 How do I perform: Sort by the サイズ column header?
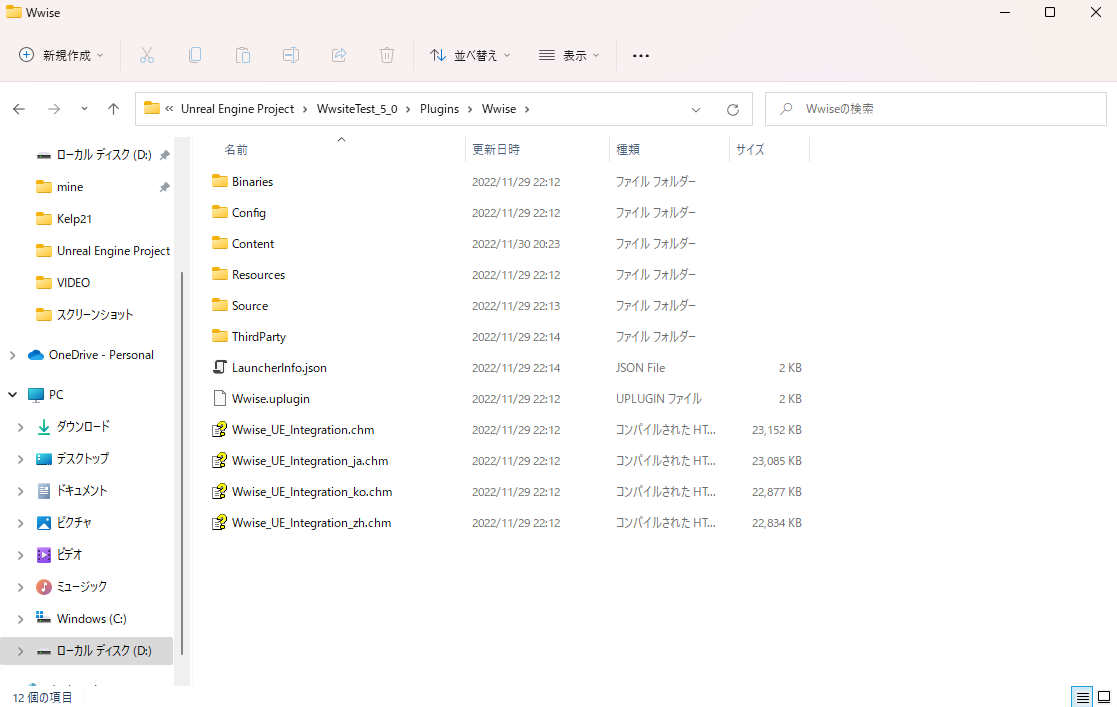[750, 150]
